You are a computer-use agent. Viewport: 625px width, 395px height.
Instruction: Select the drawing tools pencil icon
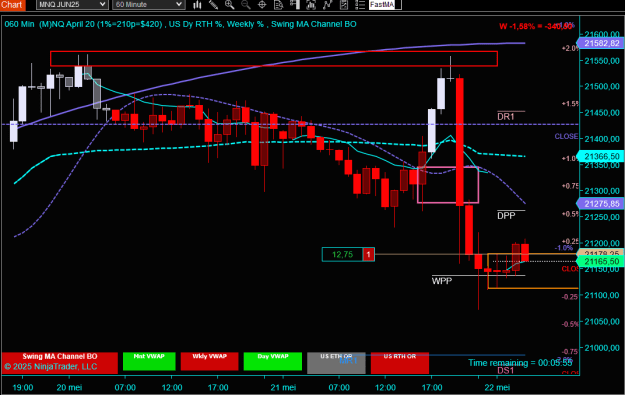point(213,4)
